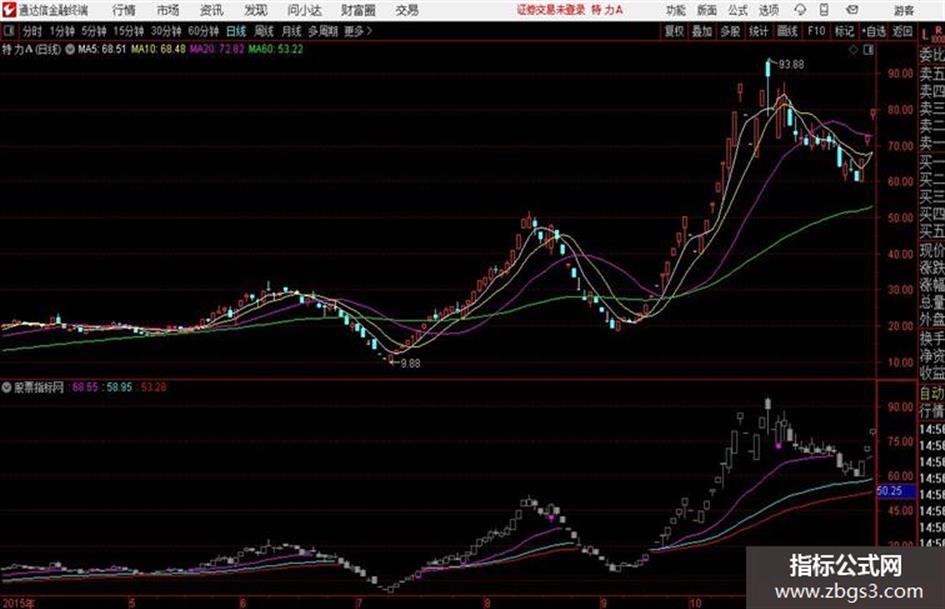Click 标记 mark button
The width and height of the screenshot is (945, 609).
point(844,31)
